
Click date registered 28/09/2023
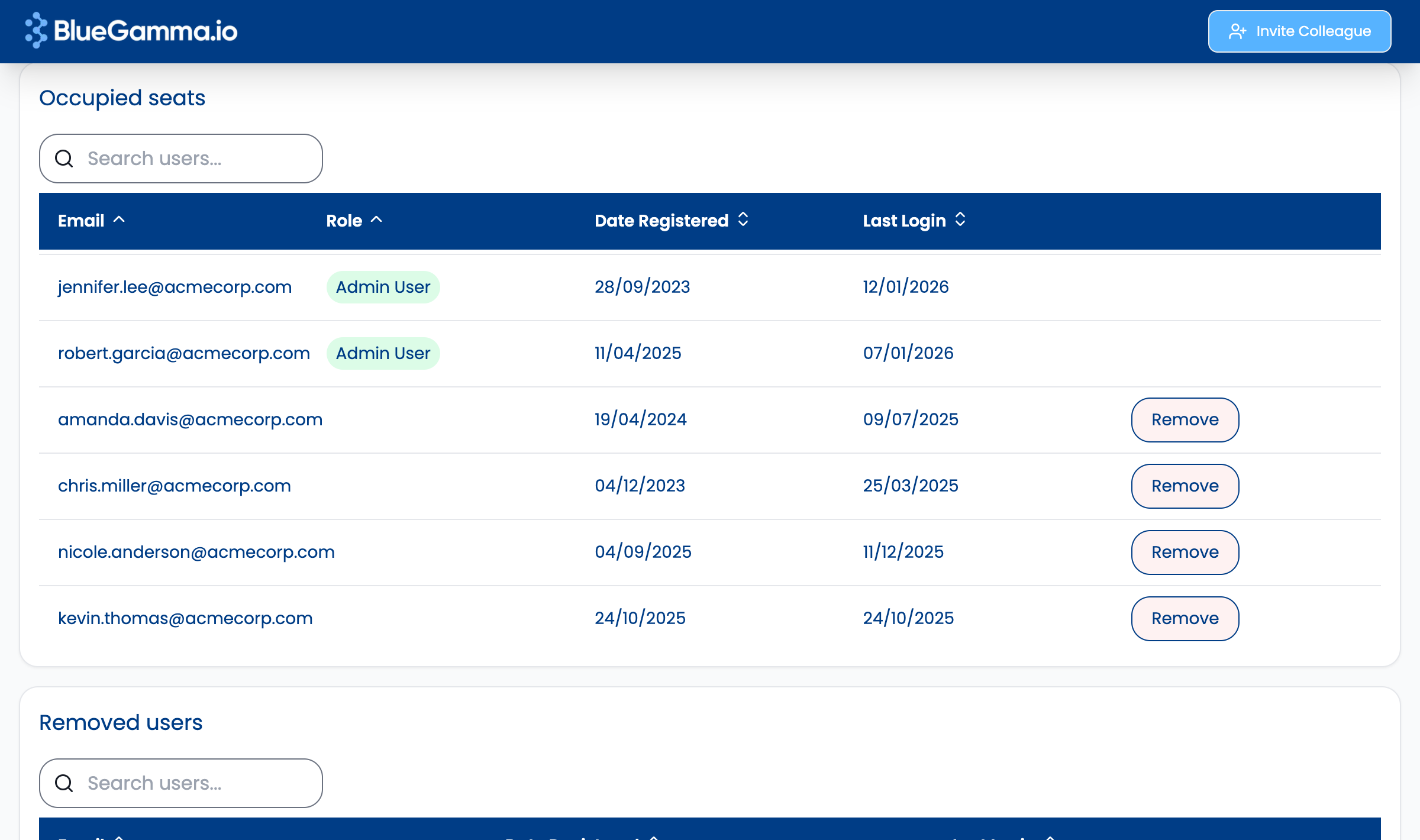tap(643, 287)
